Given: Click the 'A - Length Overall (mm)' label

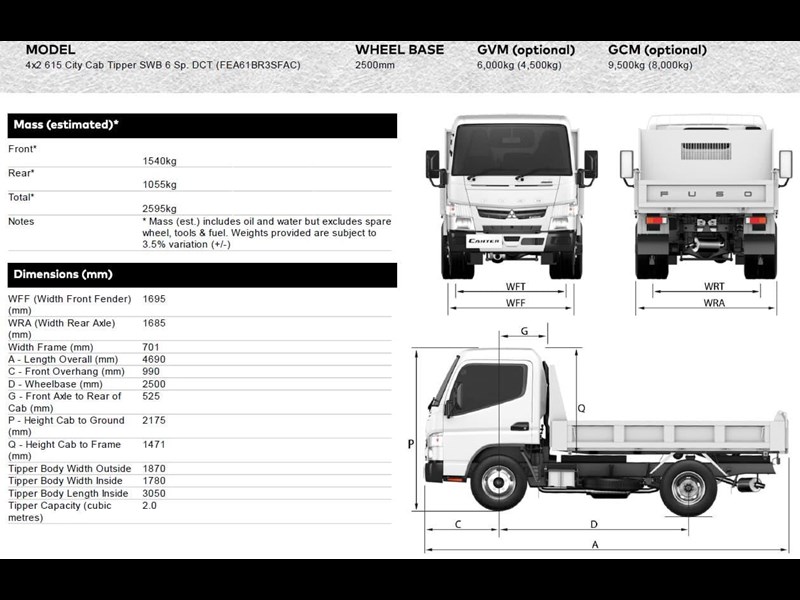Looking at the screenshot, I should point(63,359).
